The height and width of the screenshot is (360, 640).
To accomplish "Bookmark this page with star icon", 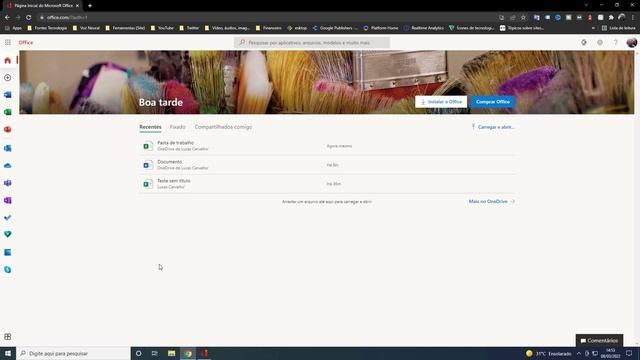I will (523, 18).
